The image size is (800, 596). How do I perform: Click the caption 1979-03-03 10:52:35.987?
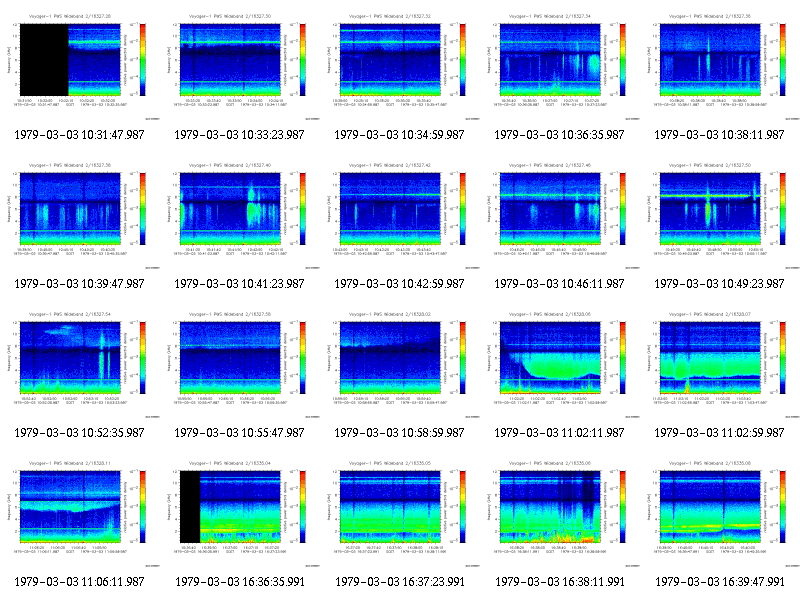tap(79, 433)
